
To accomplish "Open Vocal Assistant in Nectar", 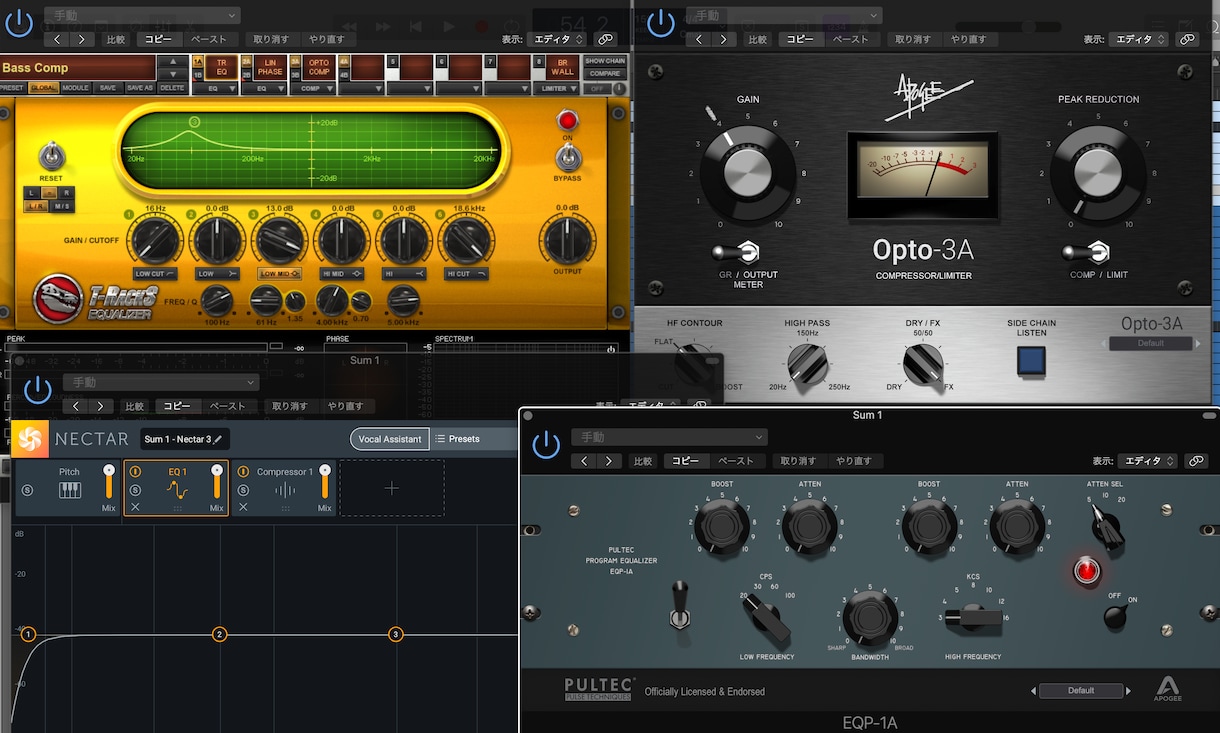I will [x=390, y=439].
